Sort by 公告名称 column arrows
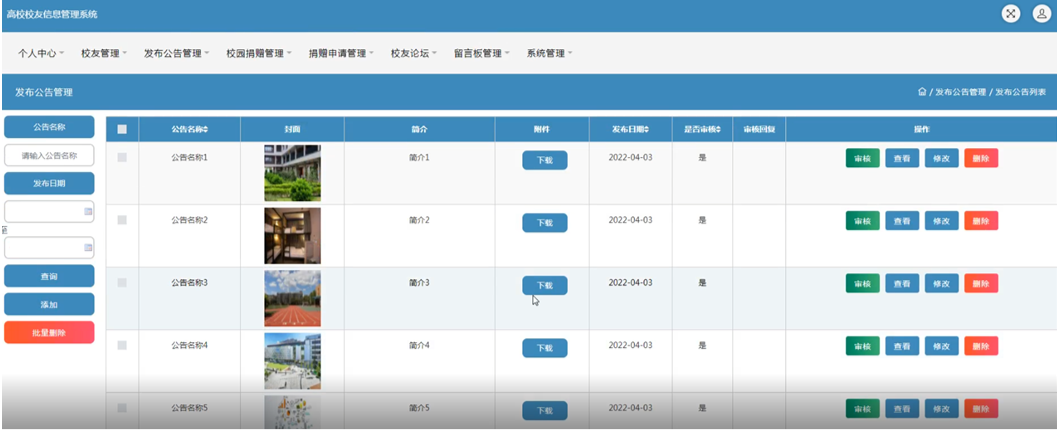 [206, 129]
